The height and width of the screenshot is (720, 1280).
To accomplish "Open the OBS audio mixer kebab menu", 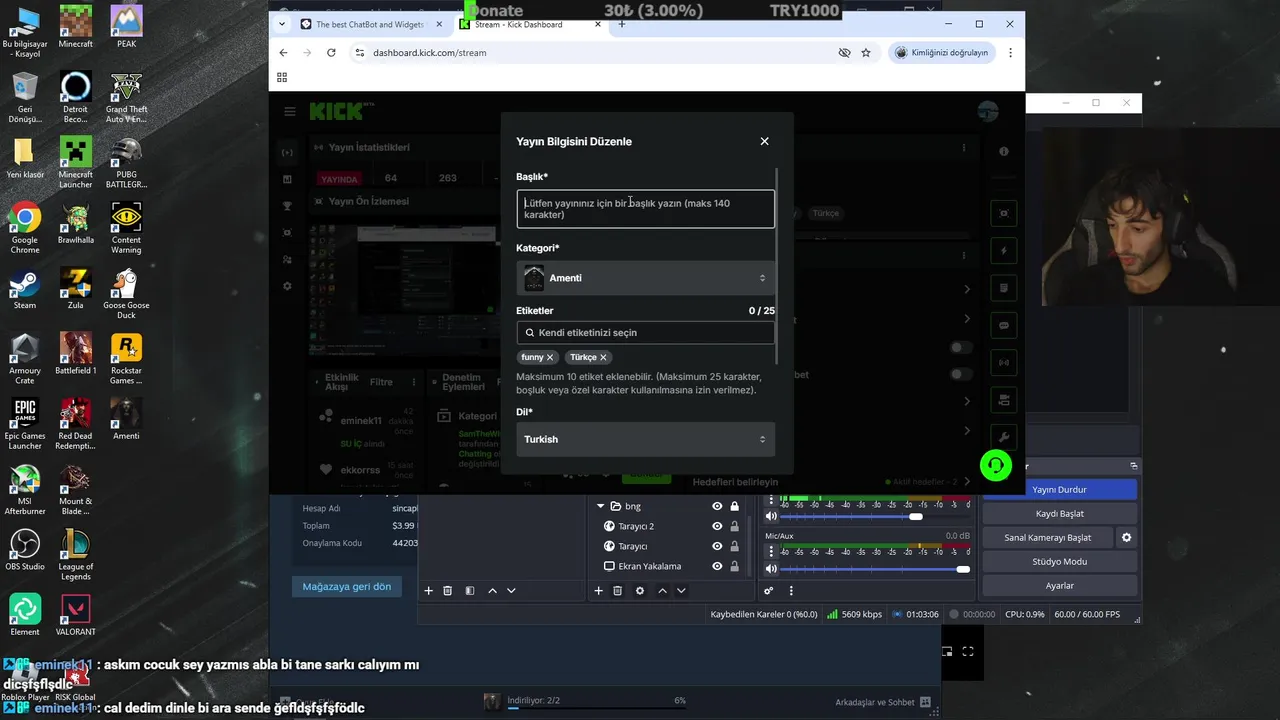I will click(x=791, y=591).
